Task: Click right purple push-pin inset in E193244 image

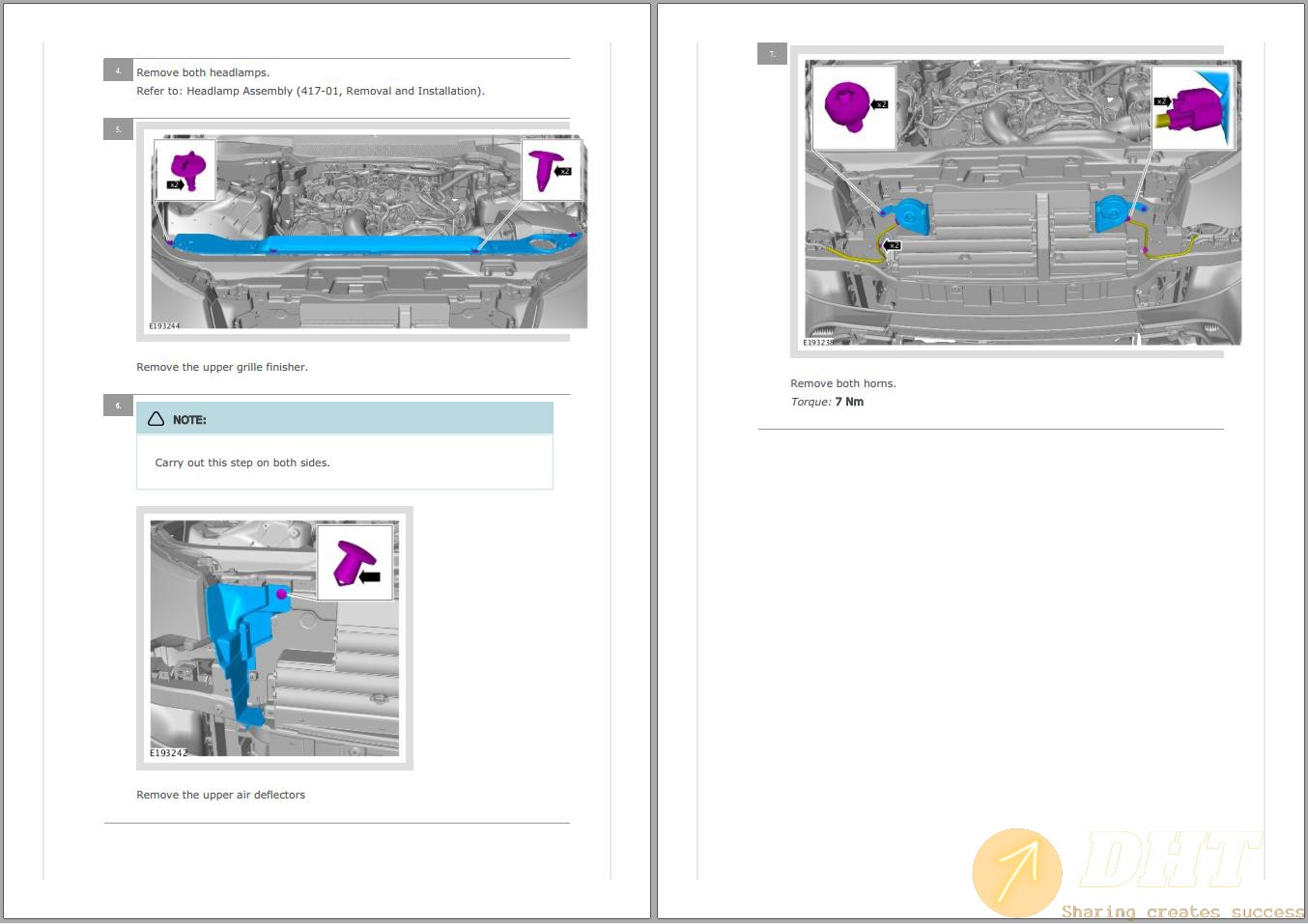Action: pos(552,170)
